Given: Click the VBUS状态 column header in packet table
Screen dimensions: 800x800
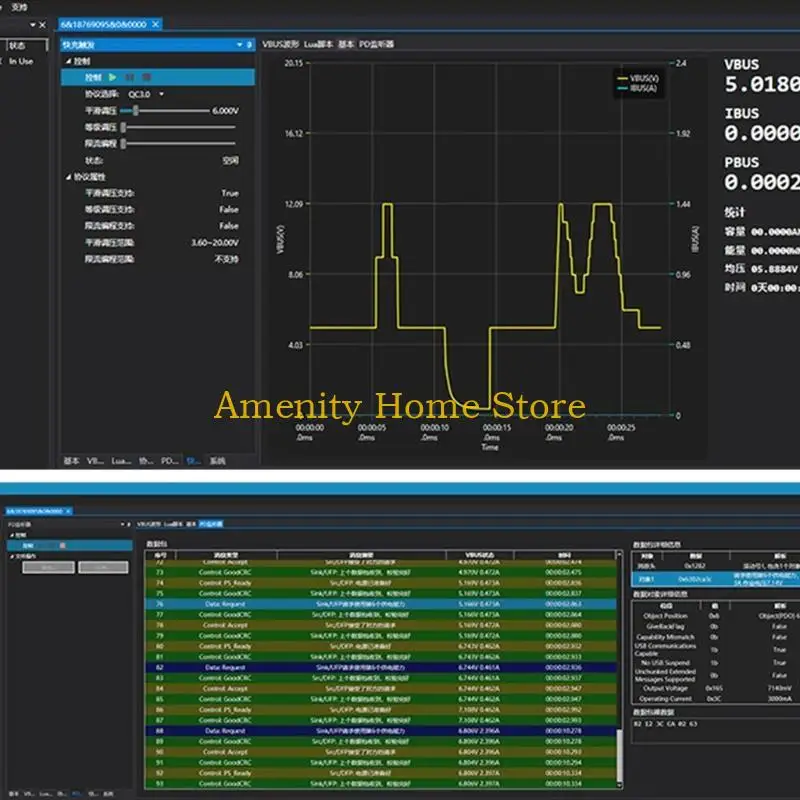Looking at the screenshot, I should [479, 555].
